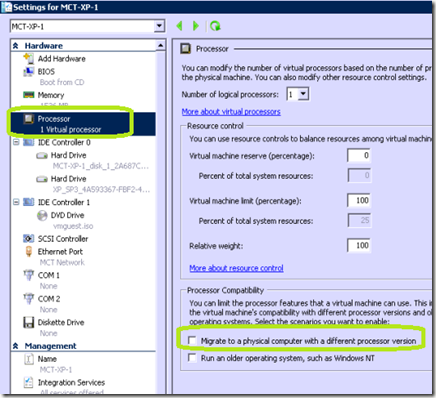
Task: Click 'MCT Network' text
Action: 62,262
